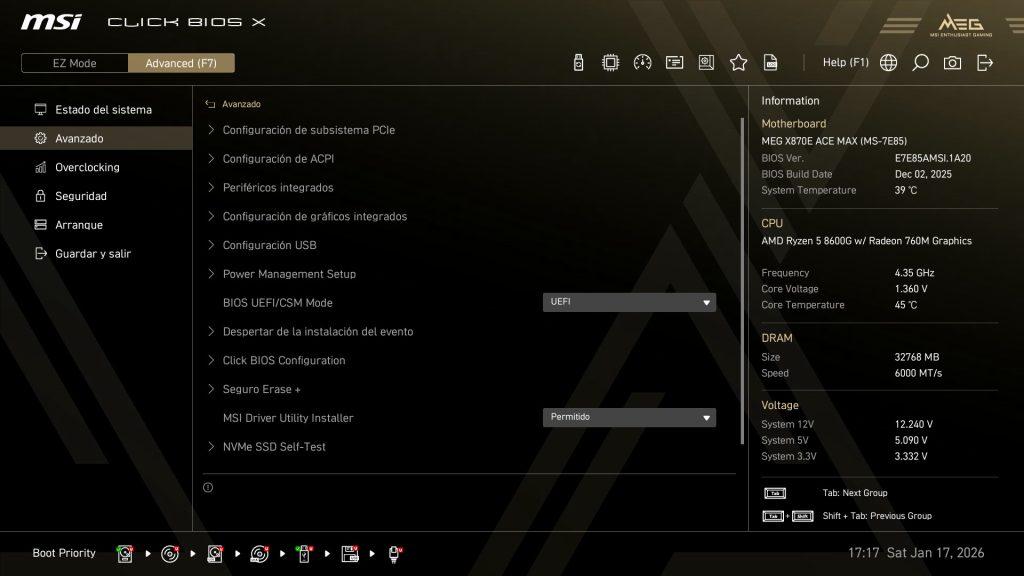Click the MSI logo

coord(51,22)
